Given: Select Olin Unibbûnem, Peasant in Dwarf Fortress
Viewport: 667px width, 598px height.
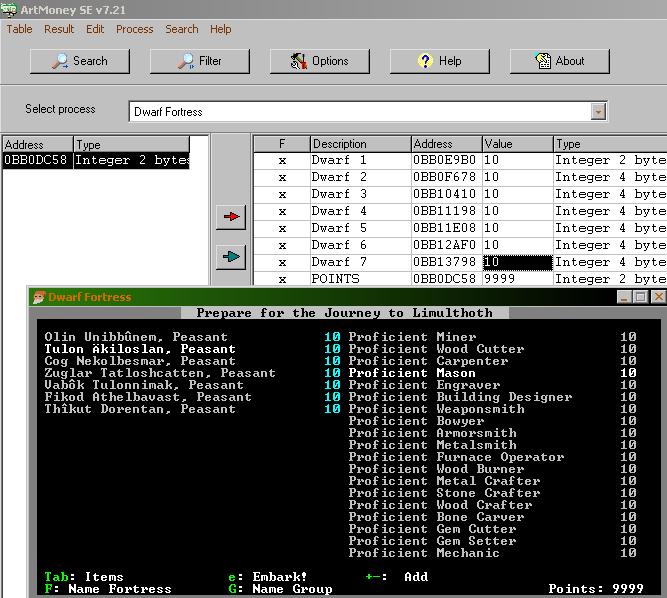Looking at the screenshot, I should click(x=136, y=337).
